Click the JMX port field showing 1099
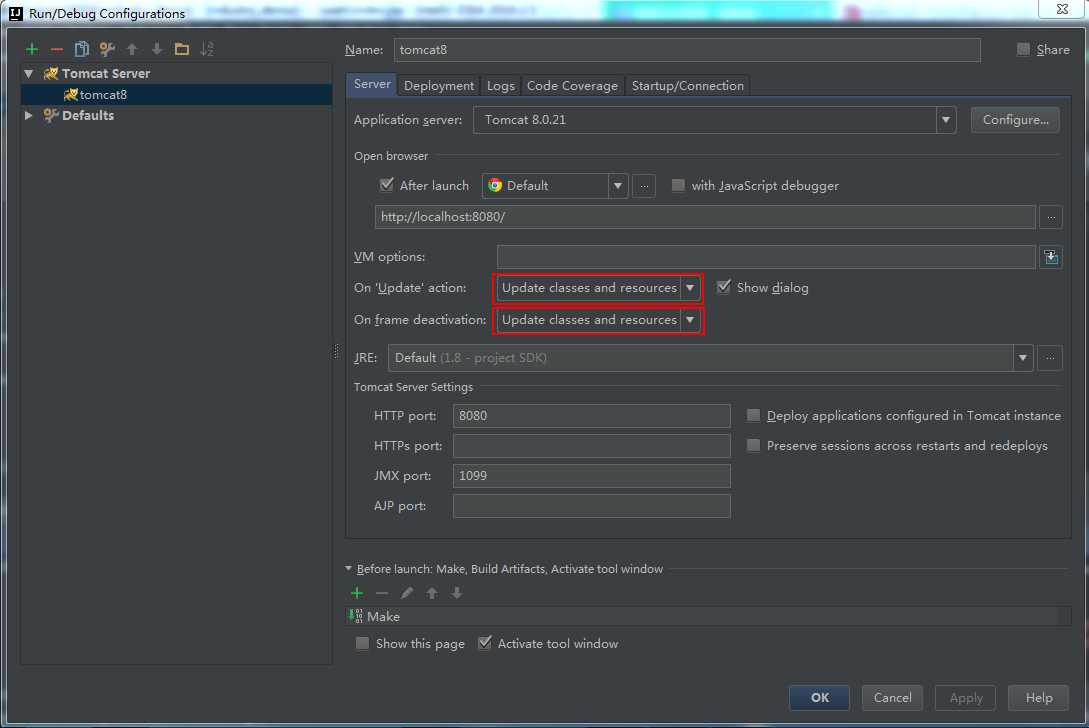1089x728 pixels. pos(592,476)
